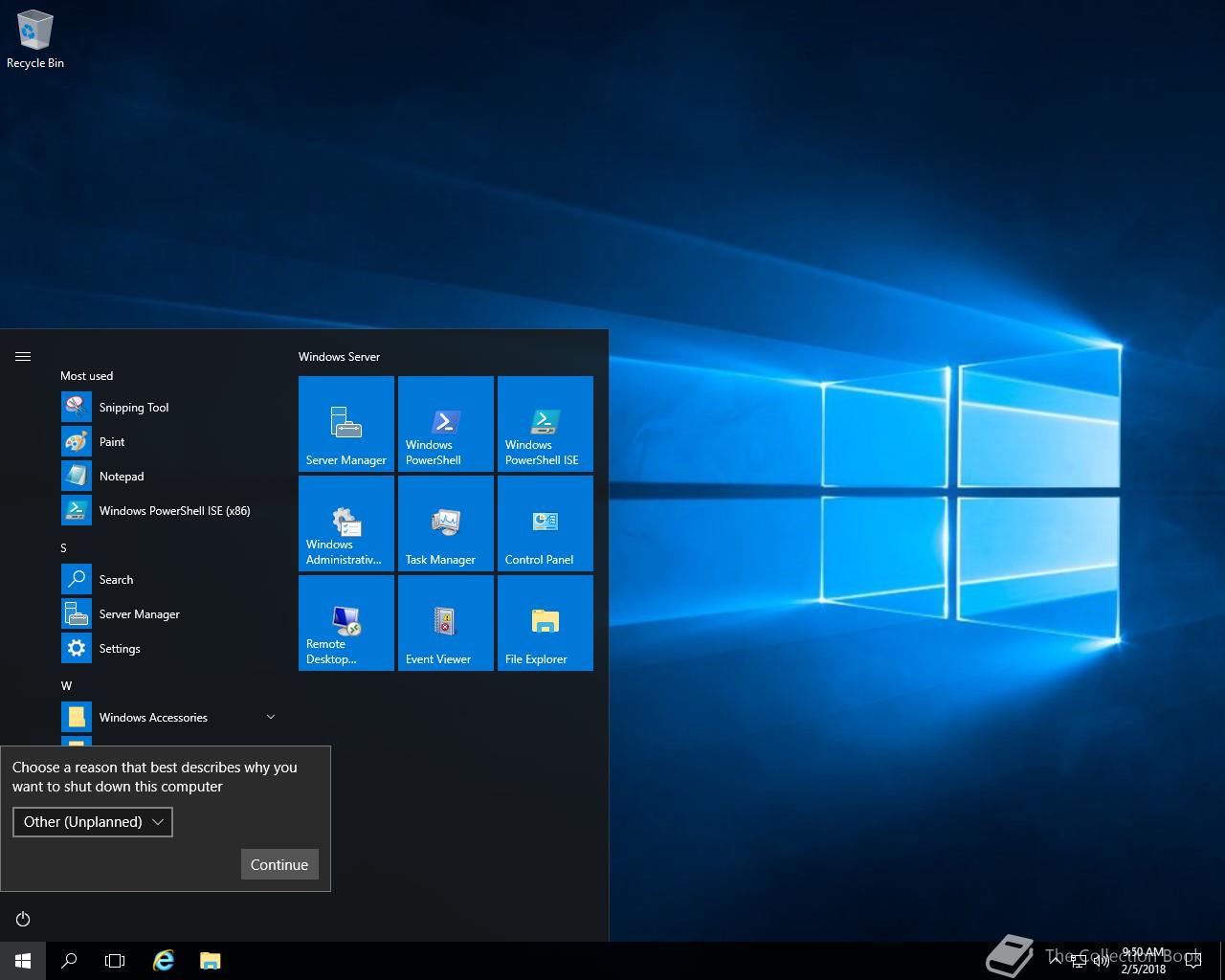This screenshot has height=980, width=1225.
Task: Open the Remote Desktop Connection tile
Action: click(x=346, y=623)
